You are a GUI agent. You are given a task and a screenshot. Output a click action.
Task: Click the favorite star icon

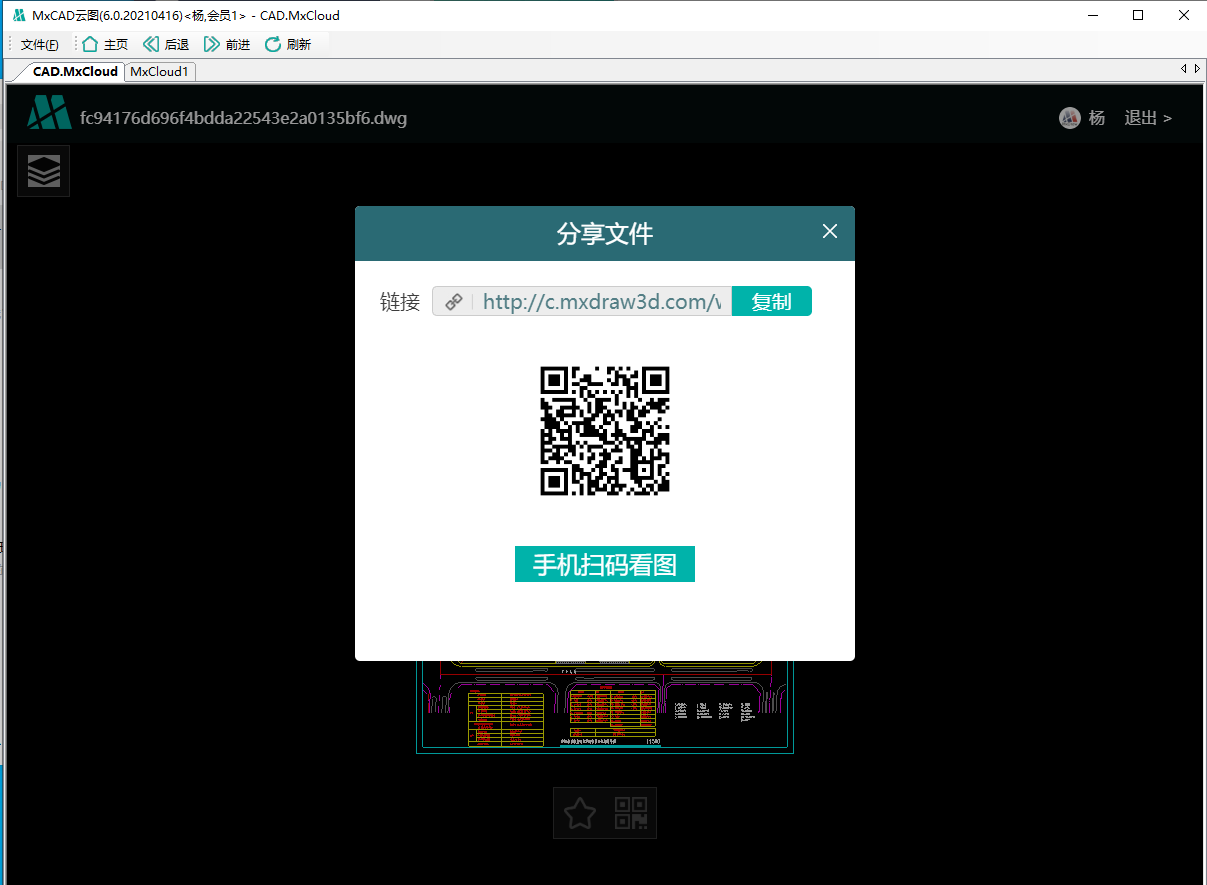pos(580,813)
